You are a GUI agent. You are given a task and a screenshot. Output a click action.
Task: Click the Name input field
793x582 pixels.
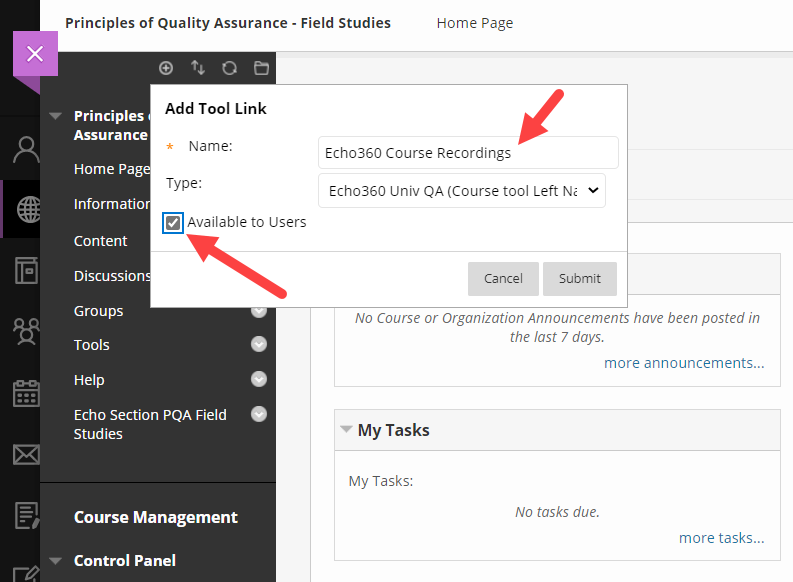[x=468, y=152]
